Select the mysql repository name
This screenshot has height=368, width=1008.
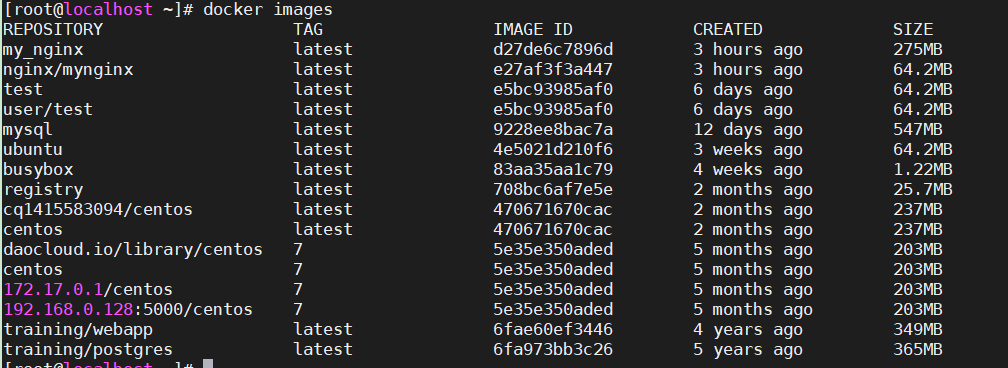[28, 130]
